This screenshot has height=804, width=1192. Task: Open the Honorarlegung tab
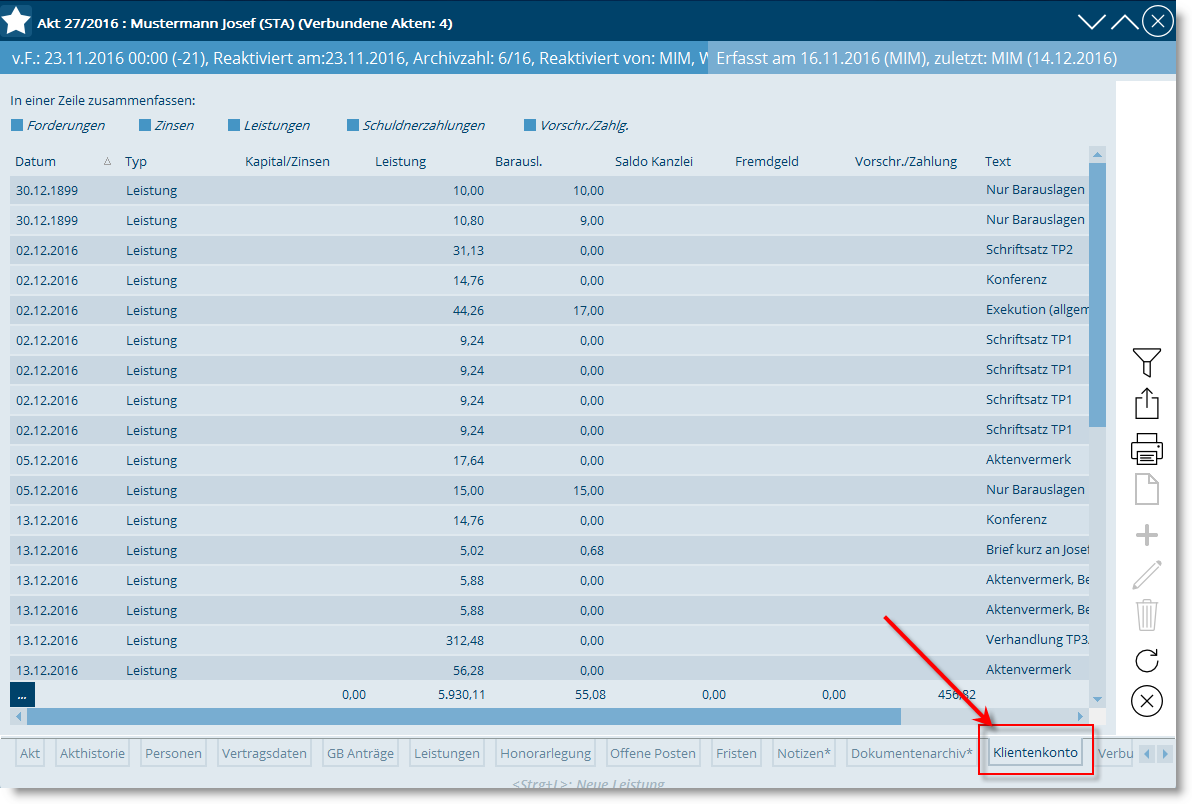click(546, 754)
